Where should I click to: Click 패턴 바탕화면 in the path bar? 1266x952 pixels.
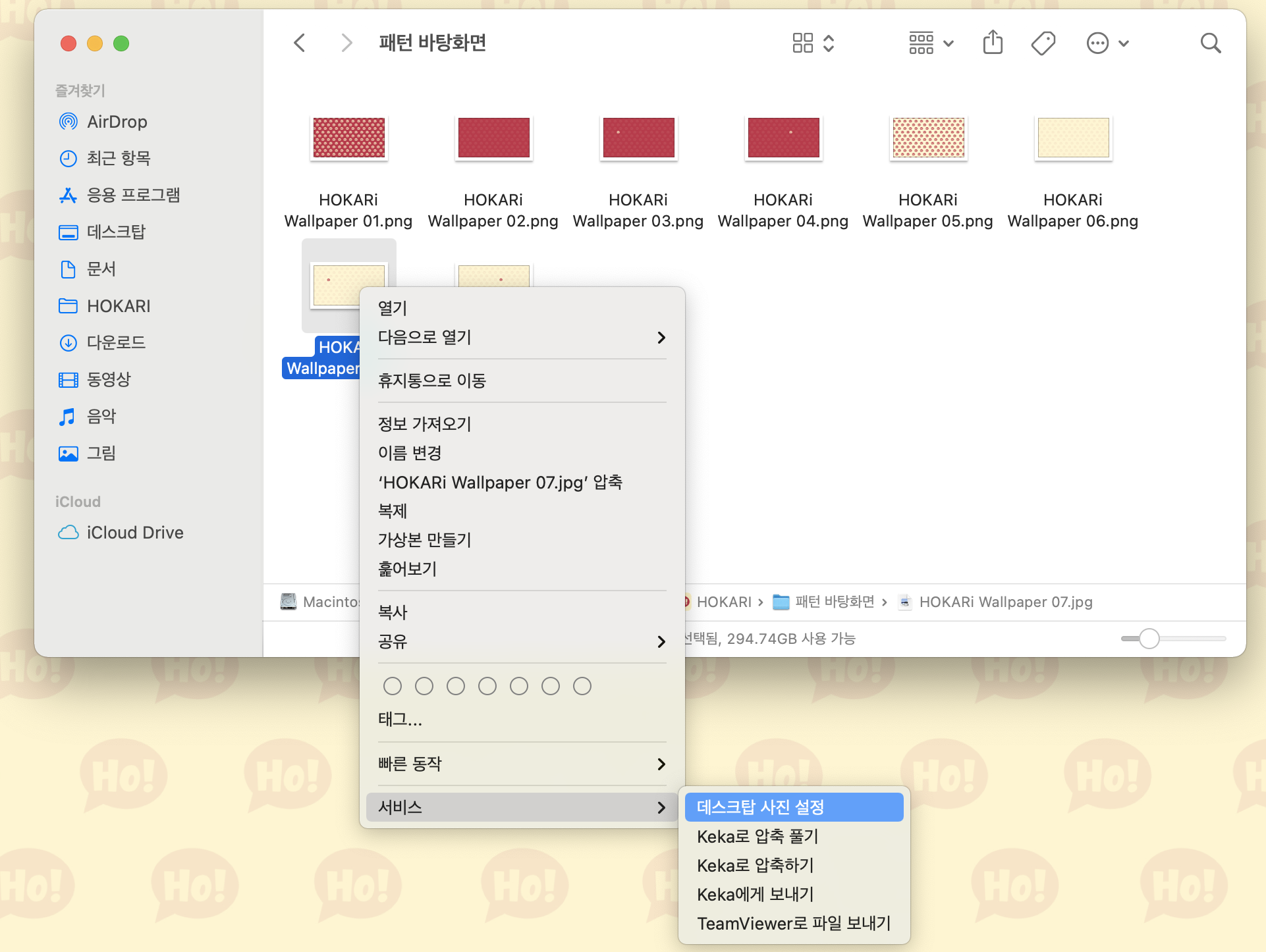(x=823, y=602)
